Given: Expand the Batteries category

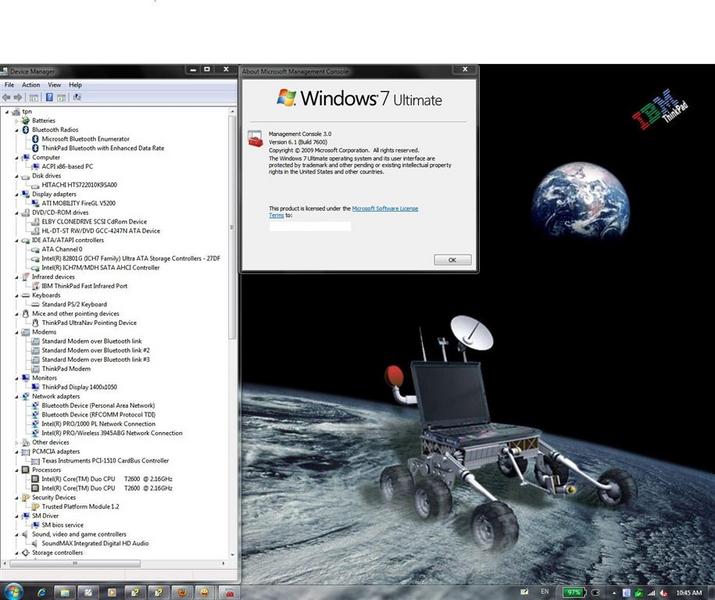Looking at the screenshot, I should (x=18, y=120).
